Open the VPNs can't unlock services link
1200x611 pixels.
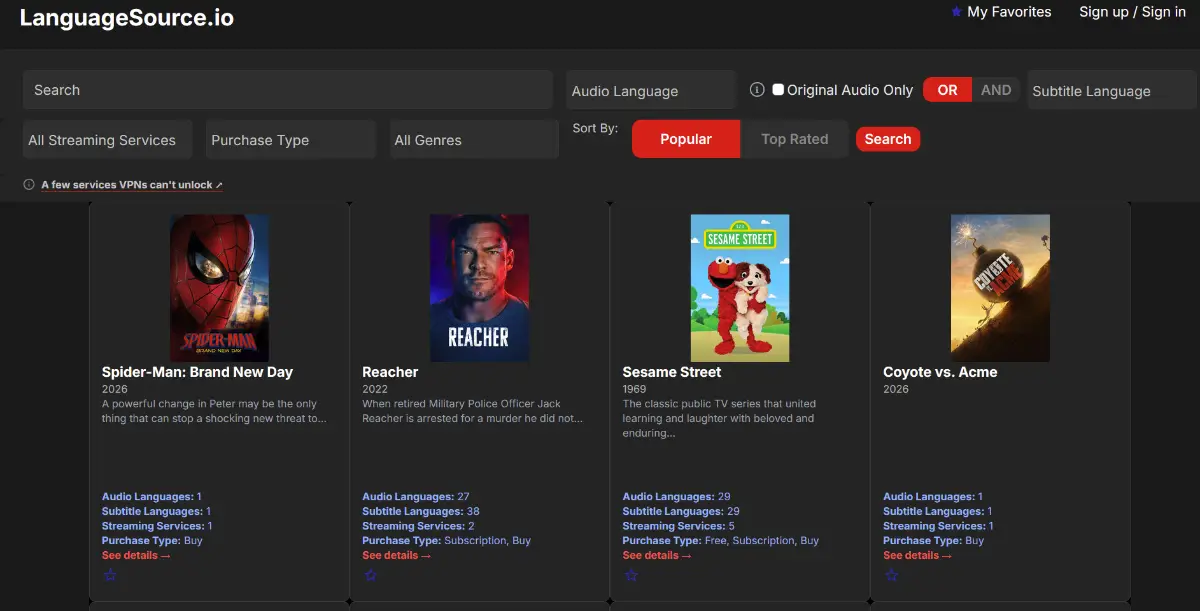(132, 185)
